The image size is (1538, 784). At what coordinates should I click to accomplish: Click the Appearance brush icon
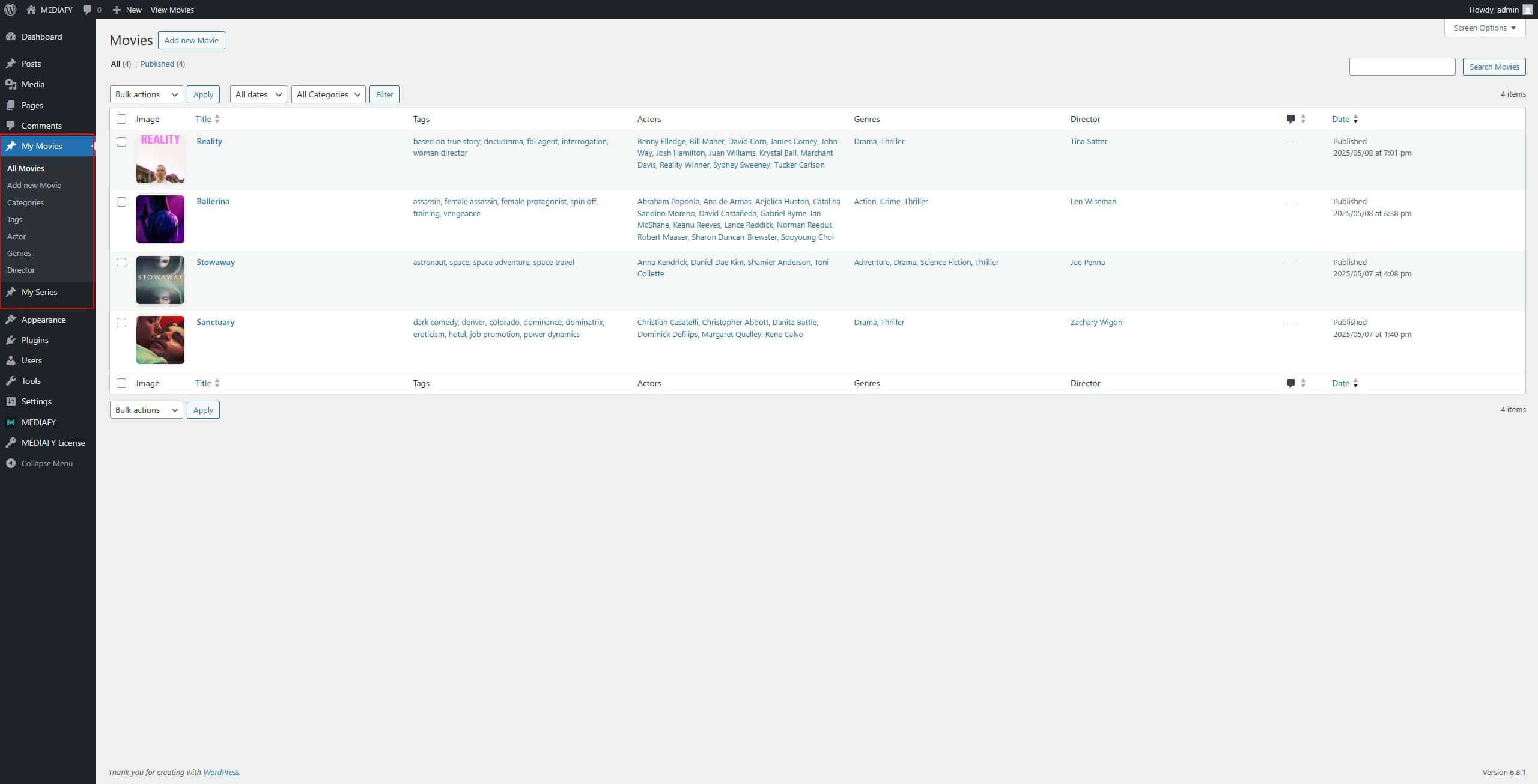click(11, 320)
